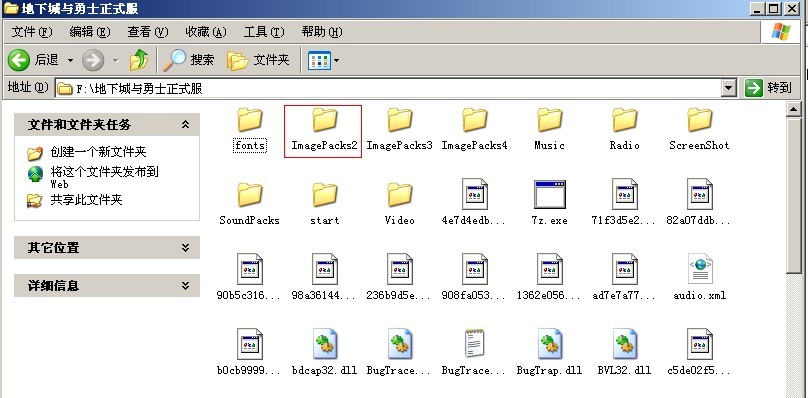Select the 1362e056... file
Viewport: 808px width, 398px height.
pos(549,277)
